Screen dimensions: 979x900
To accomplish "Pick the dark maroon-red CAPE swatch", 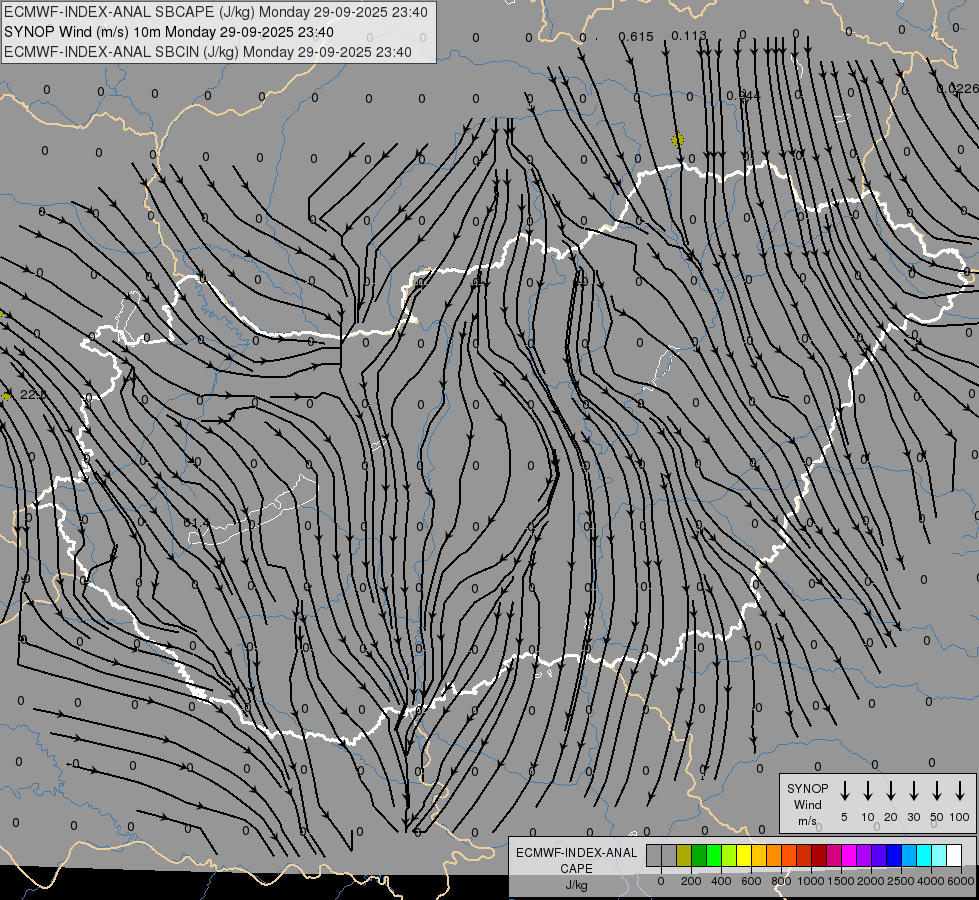I will click(819, 855).
